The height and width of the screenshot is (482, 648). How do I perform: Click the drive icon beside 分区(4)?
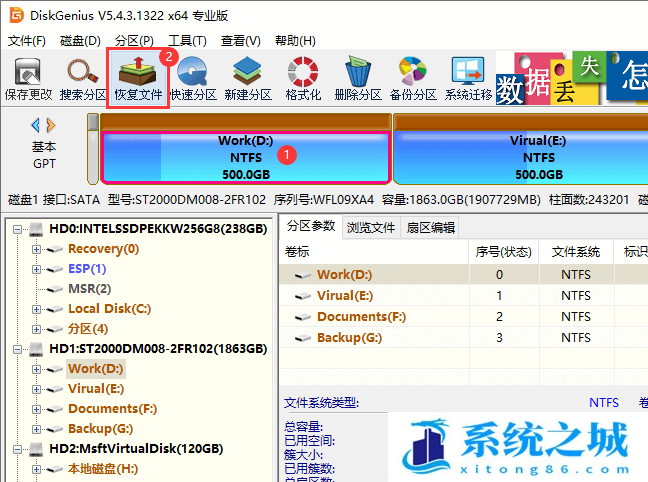point(55,329)
